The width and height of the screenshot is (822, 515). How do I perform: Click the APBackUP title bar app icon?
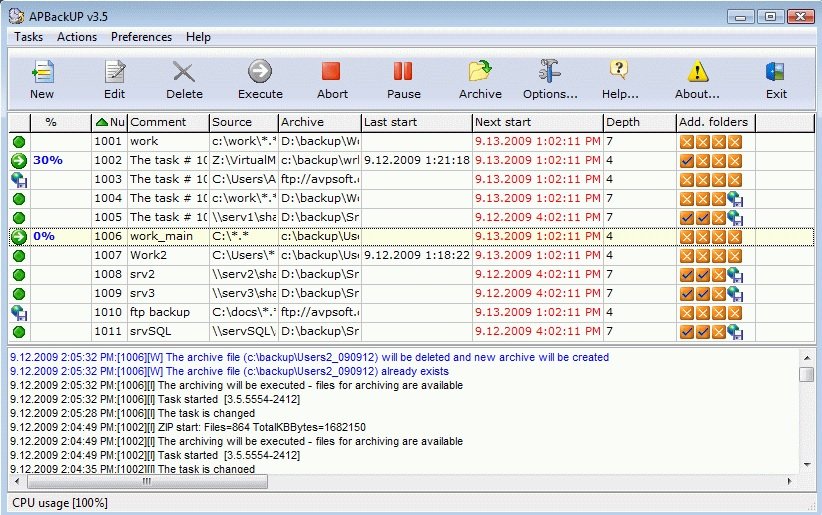click(17, 16)
